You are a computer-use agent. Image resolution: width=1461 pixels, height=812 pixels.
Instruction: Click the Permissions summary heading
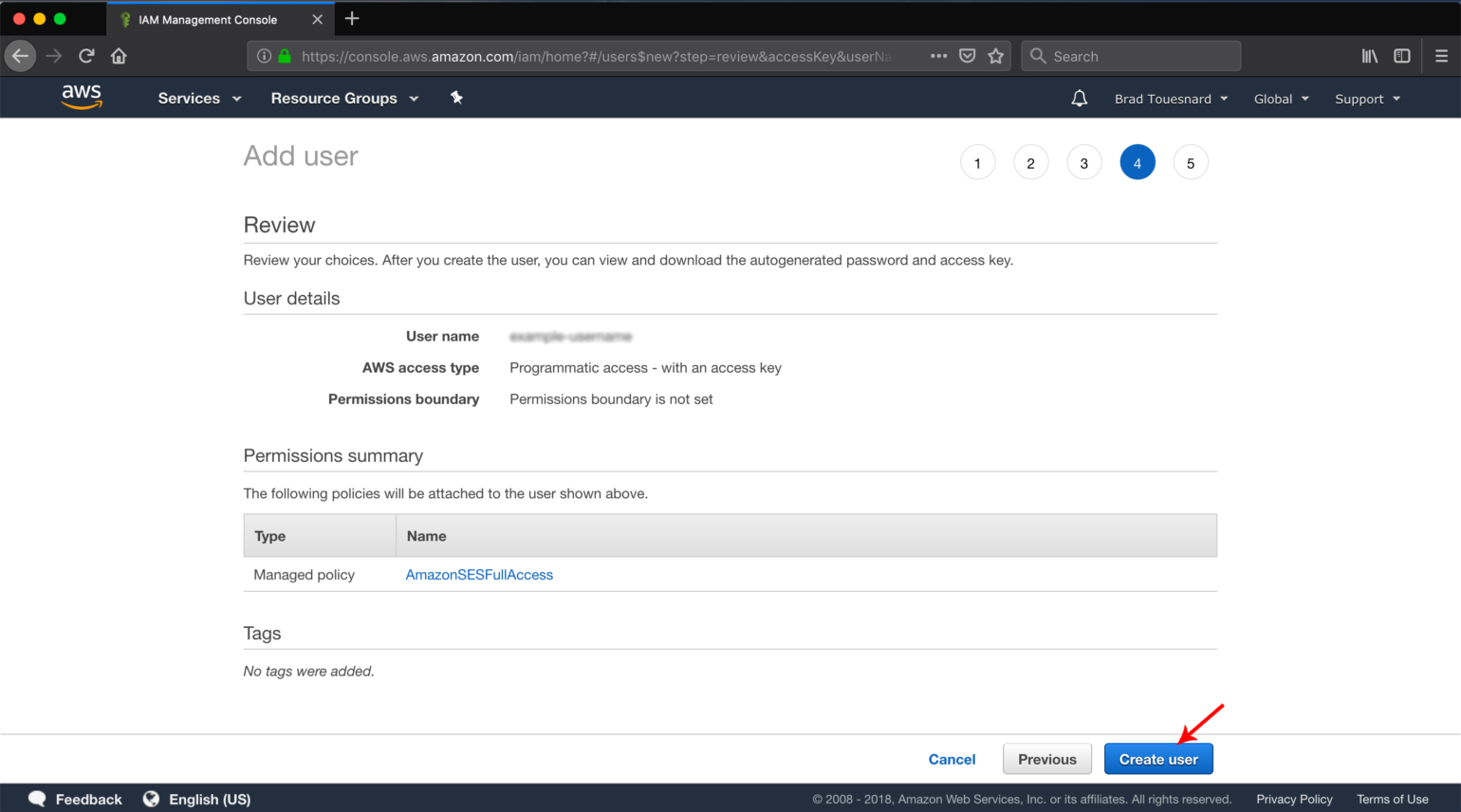click(333, 455)
